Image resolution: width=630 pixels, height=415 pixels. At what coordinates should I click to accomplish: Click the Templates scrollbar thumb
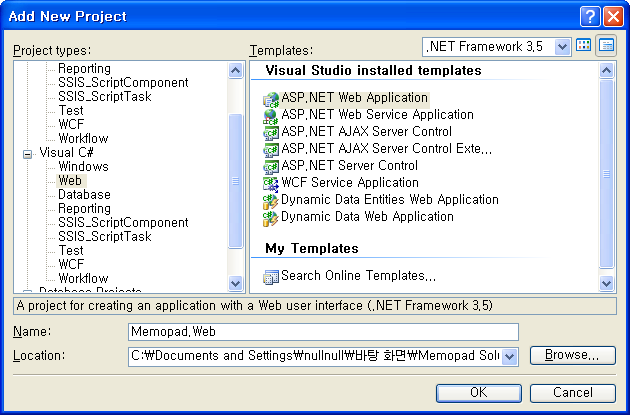606,174
